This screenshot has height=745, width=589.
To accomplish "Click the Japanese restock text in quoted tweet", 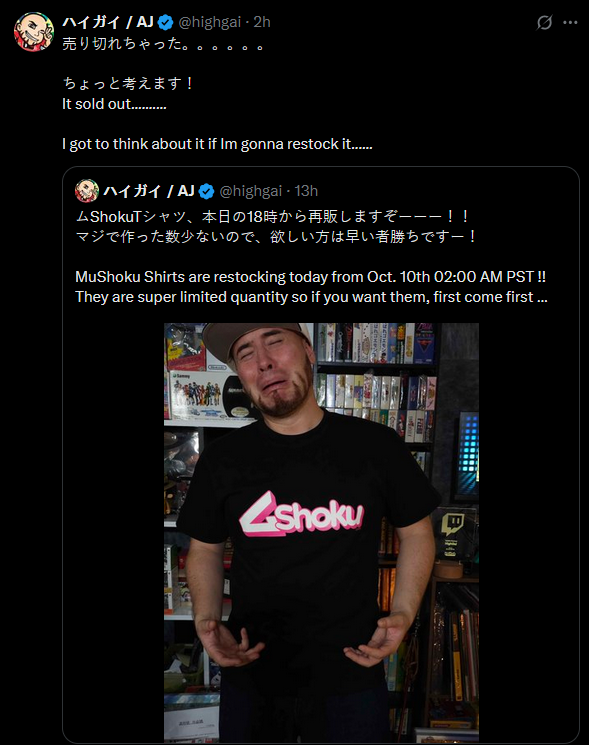I will (276, 226).
